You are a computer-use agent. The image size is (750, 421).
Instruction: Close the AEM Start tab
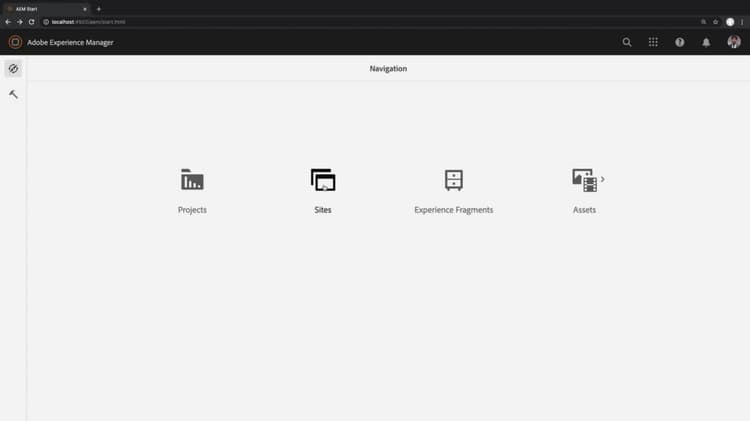pyautogui.click(x=85, y=9)
